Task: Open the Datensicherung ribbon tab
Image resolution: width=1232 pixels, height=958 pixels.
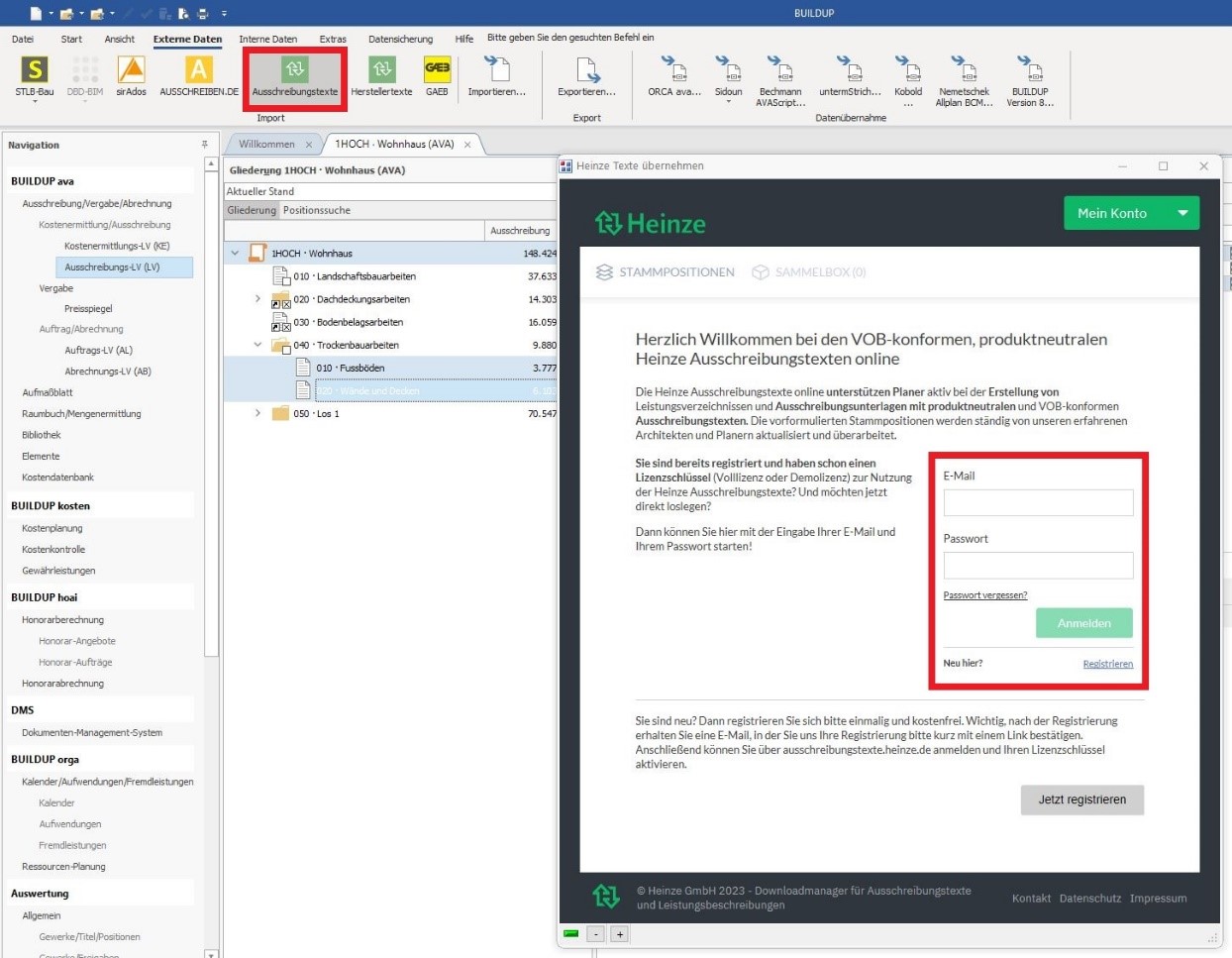Action: pos(401,40)
